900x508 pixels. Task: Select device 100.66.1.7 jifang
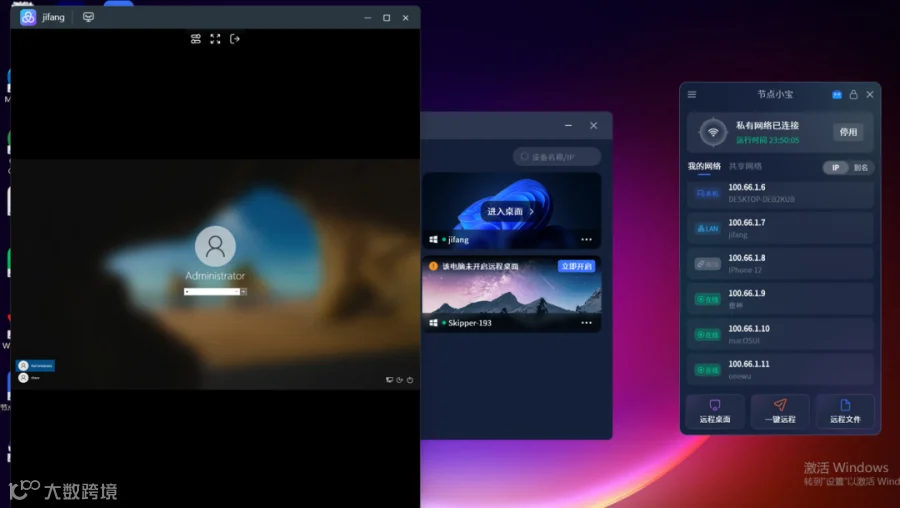780,228
